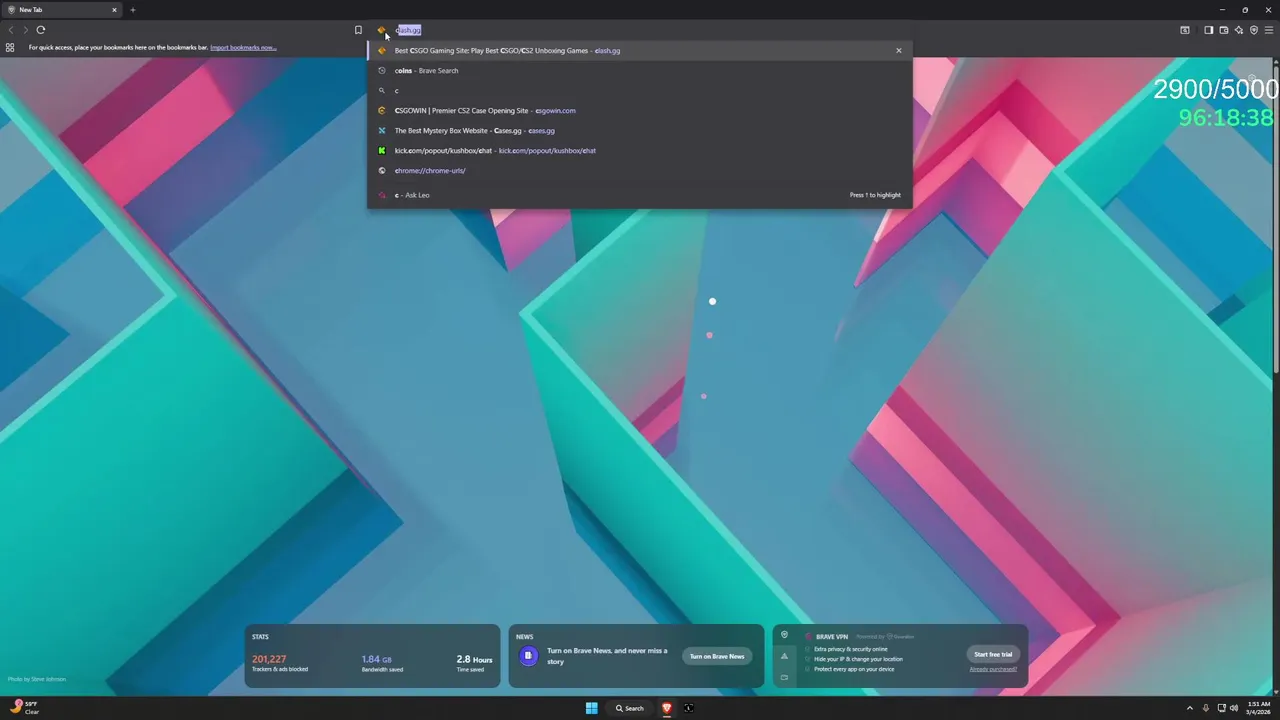Click the Brave News round icon

(528, 656)
